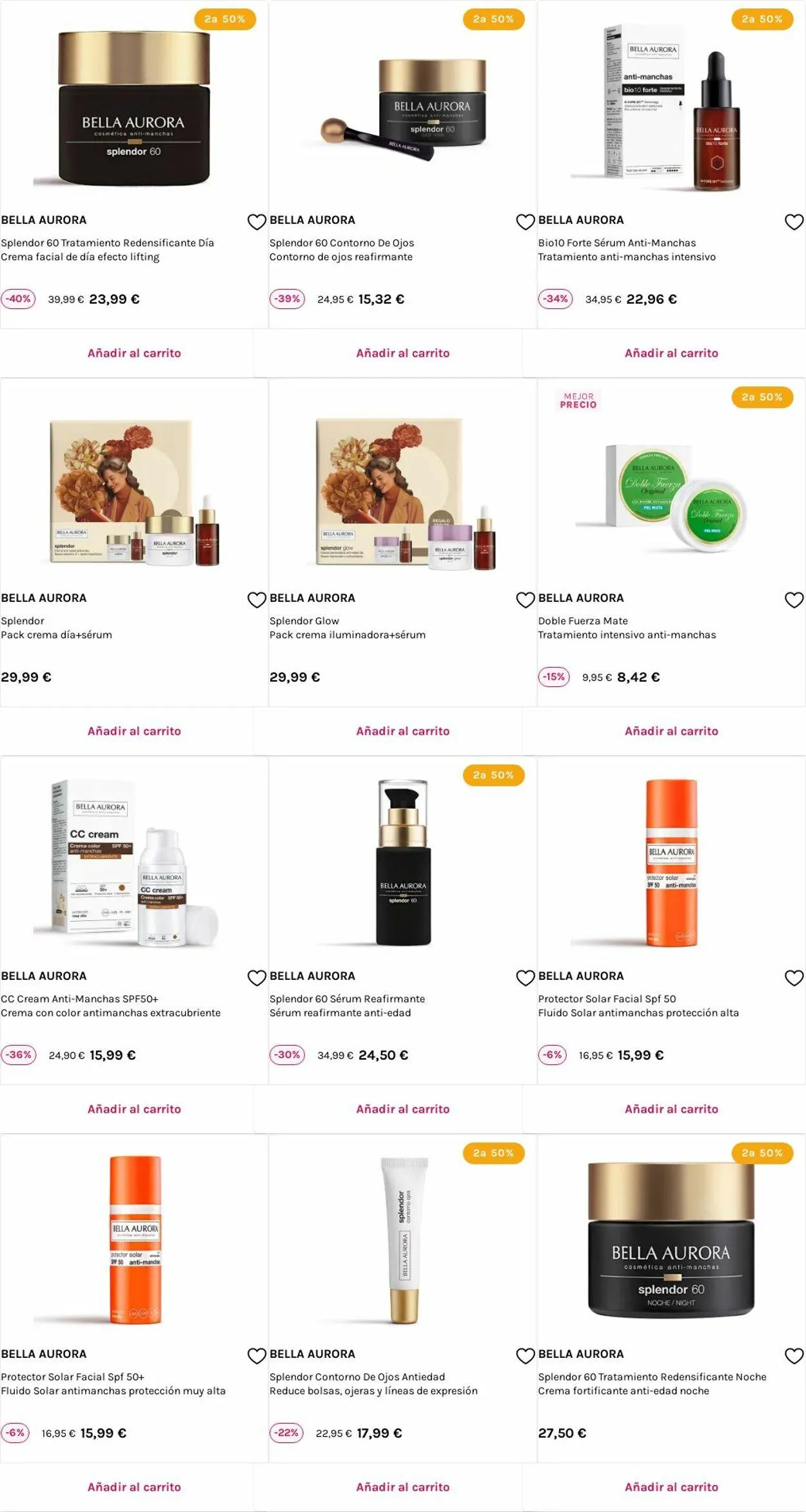This screenshot has width=806, height=1512.
Task: Toggle wishlist for Splendor Contorno De Ojos Antiedad
Action: [526, 1356]
